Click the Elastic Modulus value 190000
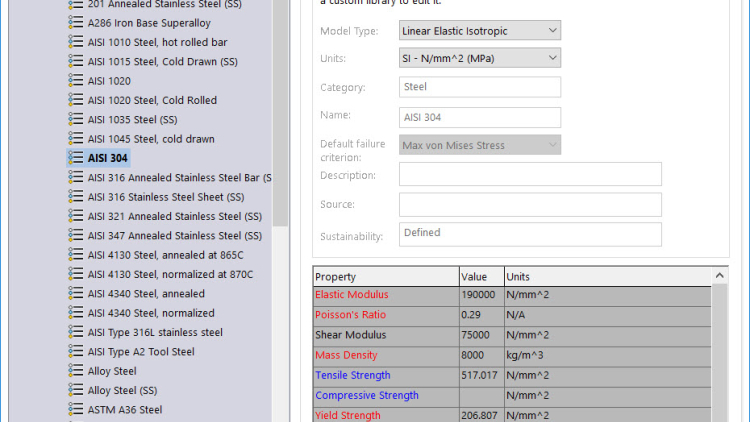The height and width of the screenshot is (422, 750). point(478,295)
